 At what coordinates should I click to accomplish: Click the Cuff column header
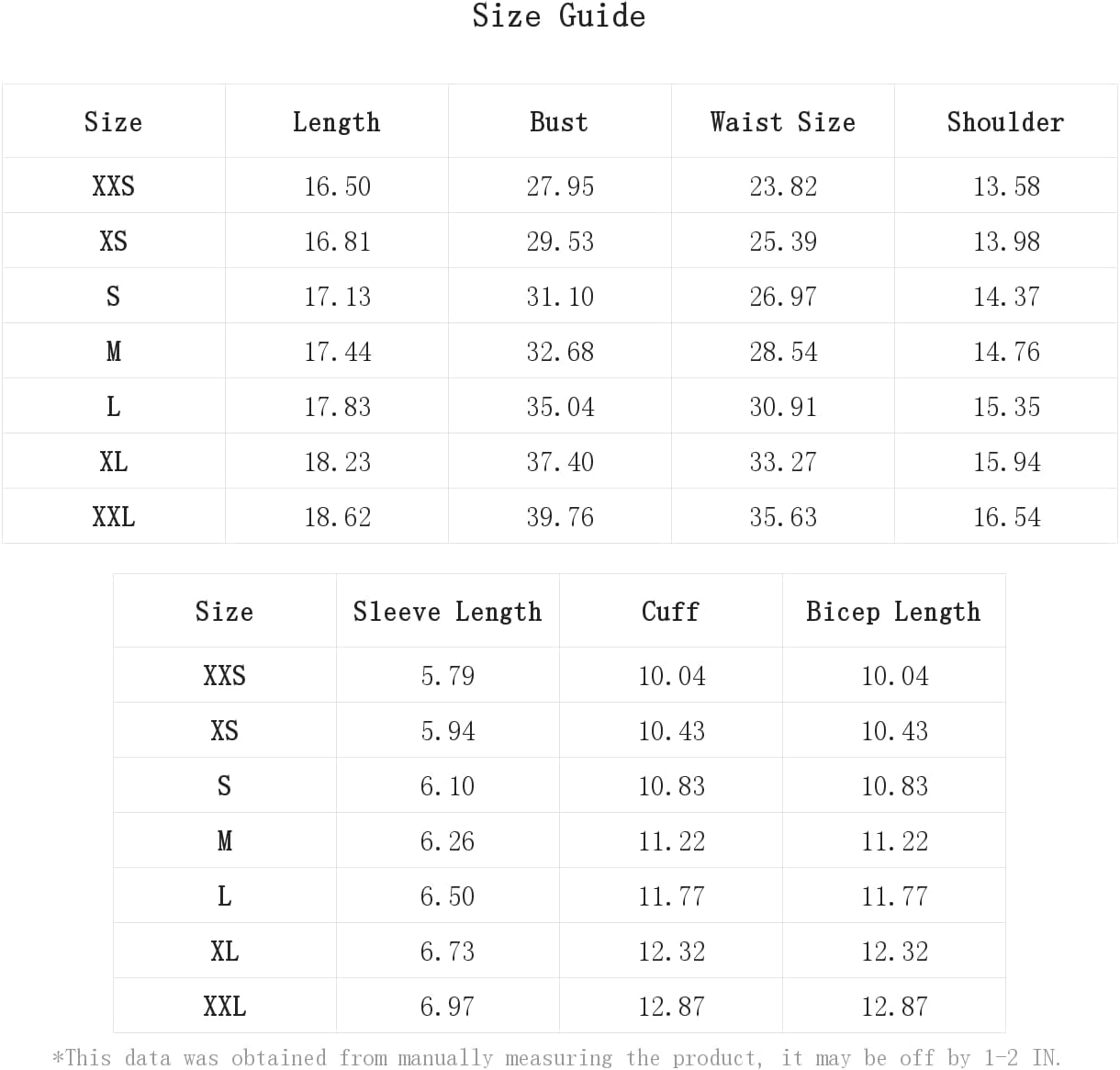click(671, 612)
